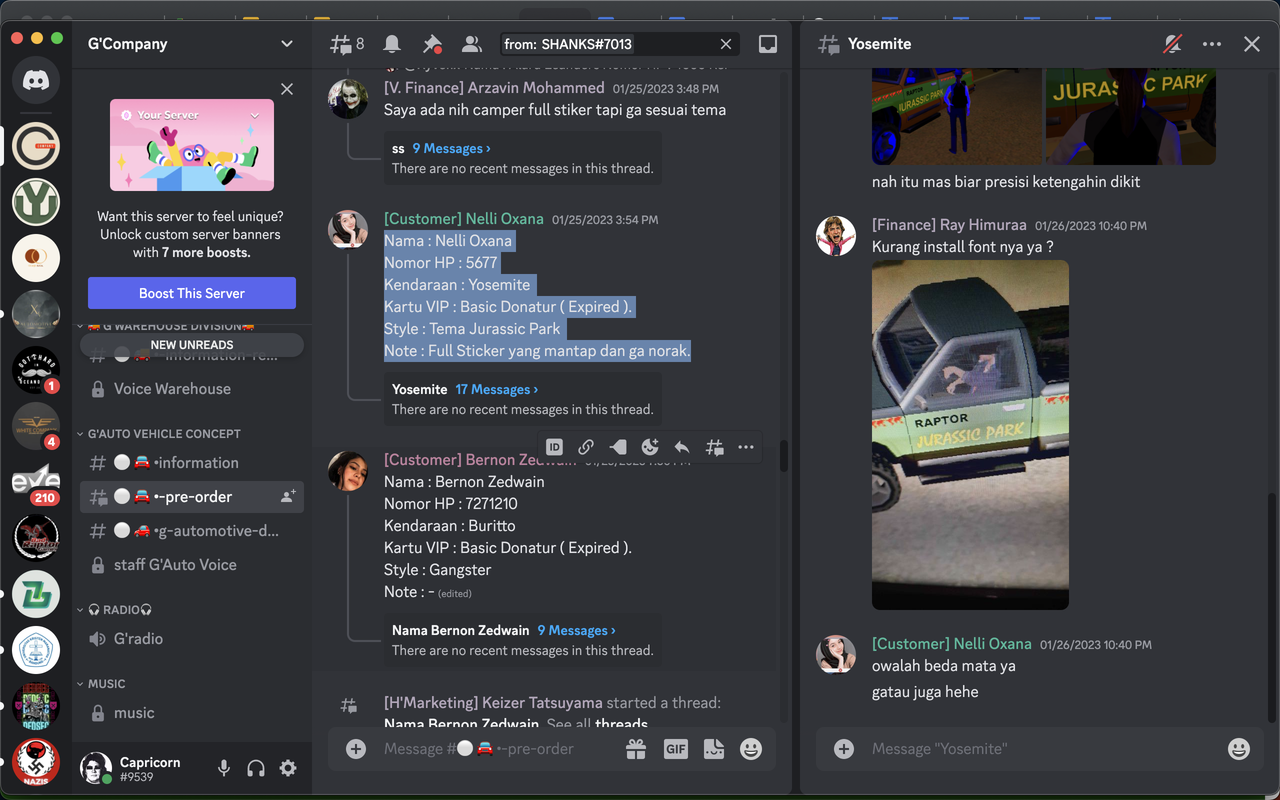Open Threads icon showing 8 in header
Screen dimensions: 1280x800
pyautogui.click(x=347, y=44)
